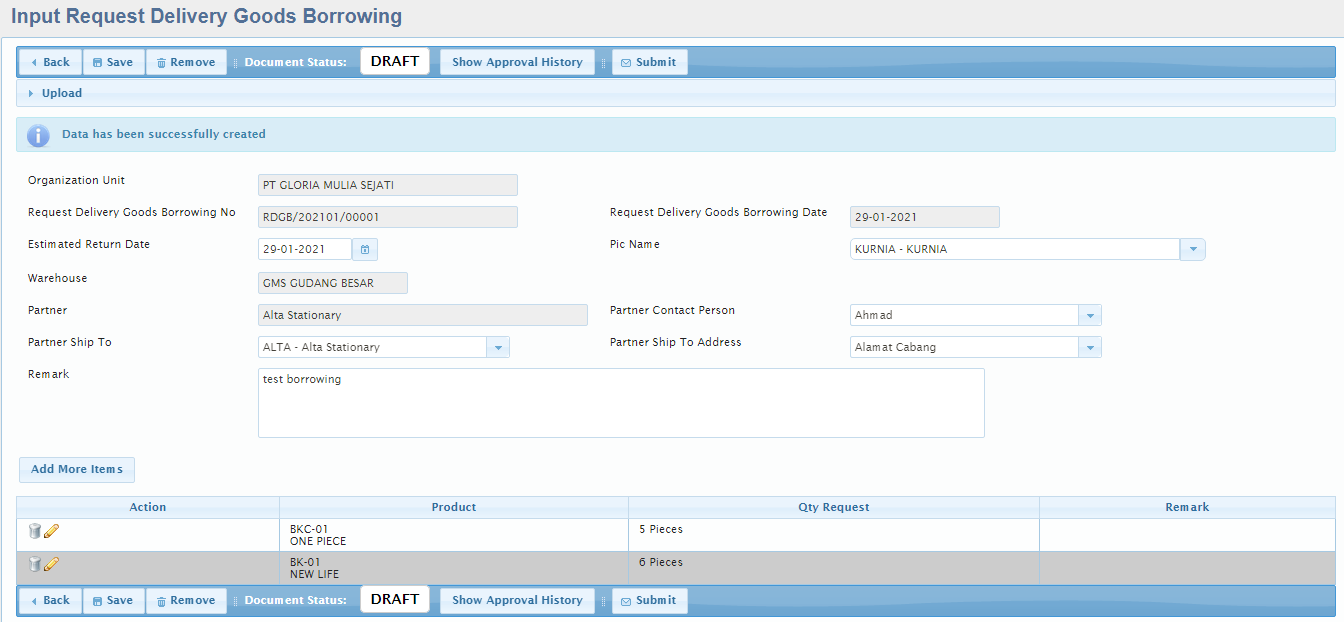Click the '6 Pieces' quantity cell
Viewport: 1344px width, 622px height.
pos(834,568)
